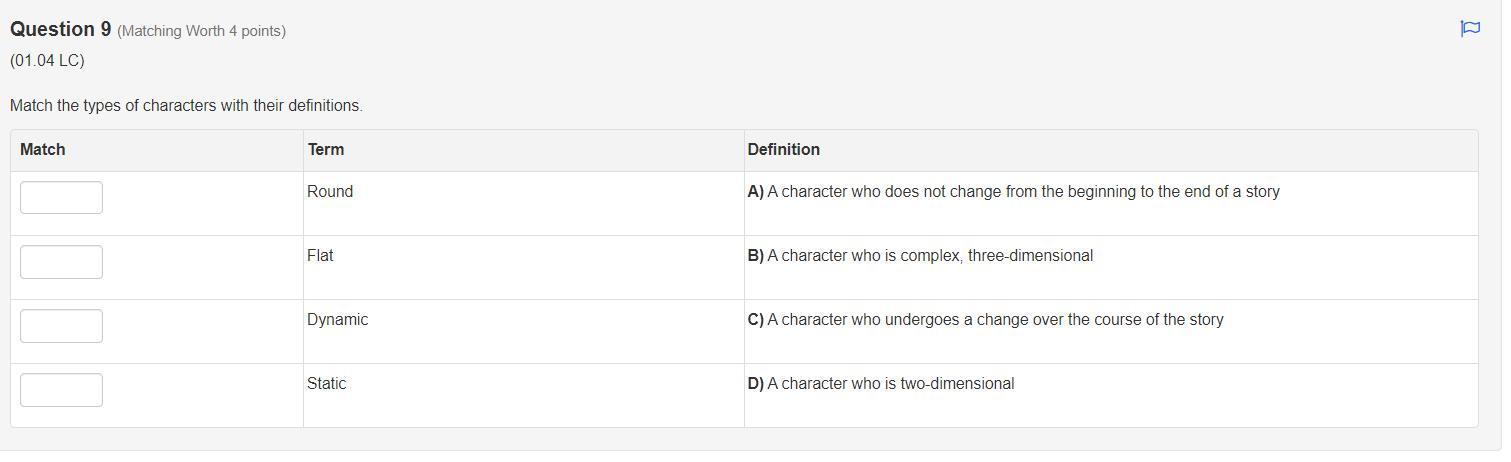The width and height of the screenshot is (1511, 462).
Task: Click the Term column header
Action: (x=325, y=150)
